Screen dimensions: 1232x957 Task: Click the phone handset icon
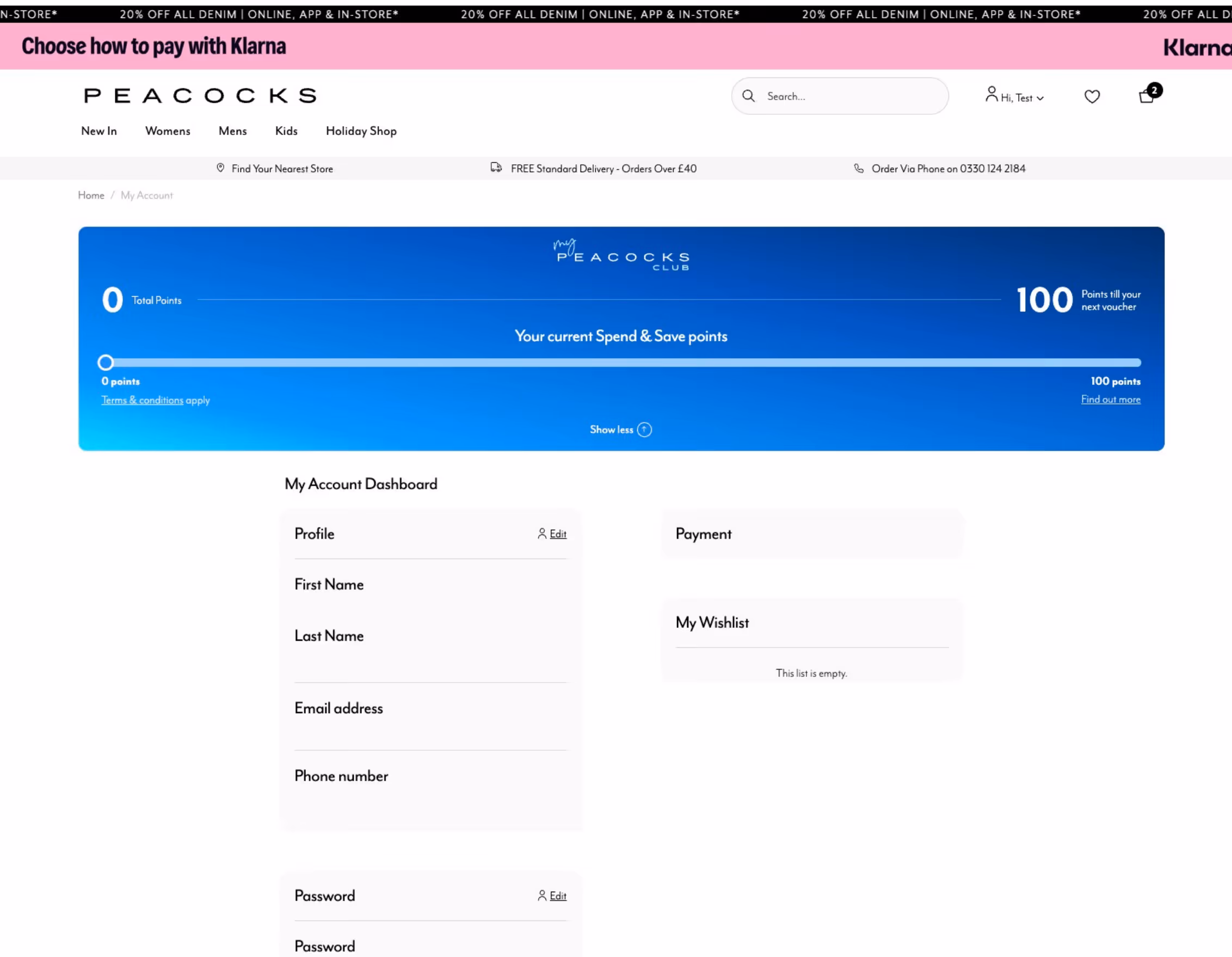click(858, 168)
